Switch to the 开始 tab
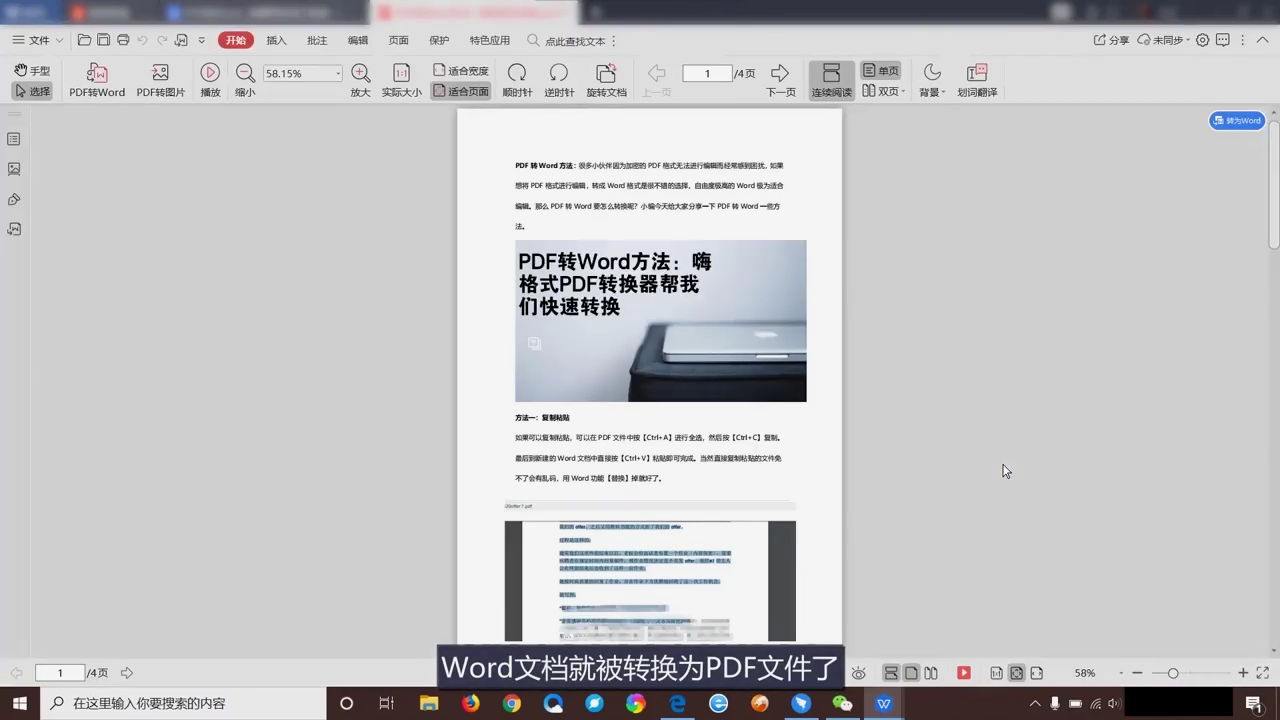Image resolution: width=1280 pixels, height=720 pixels. tap(235, 40)
